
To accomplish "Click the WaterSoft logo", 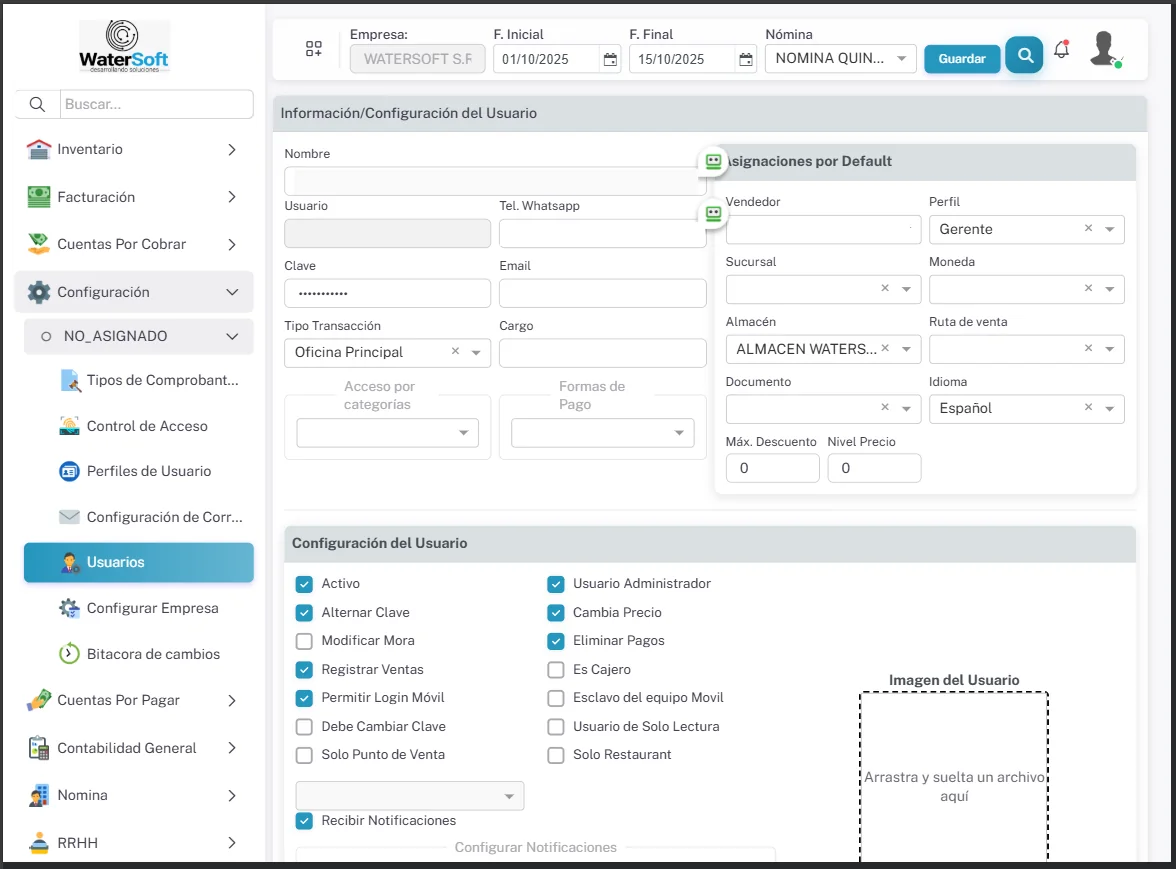I will [x=124, y=46].
